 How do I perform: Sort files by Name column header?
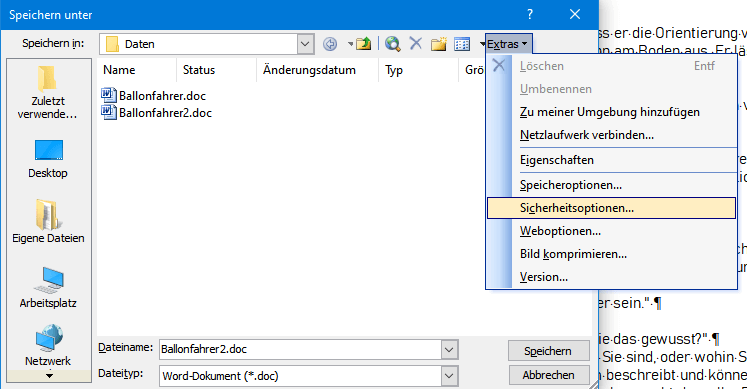[137, 70]
